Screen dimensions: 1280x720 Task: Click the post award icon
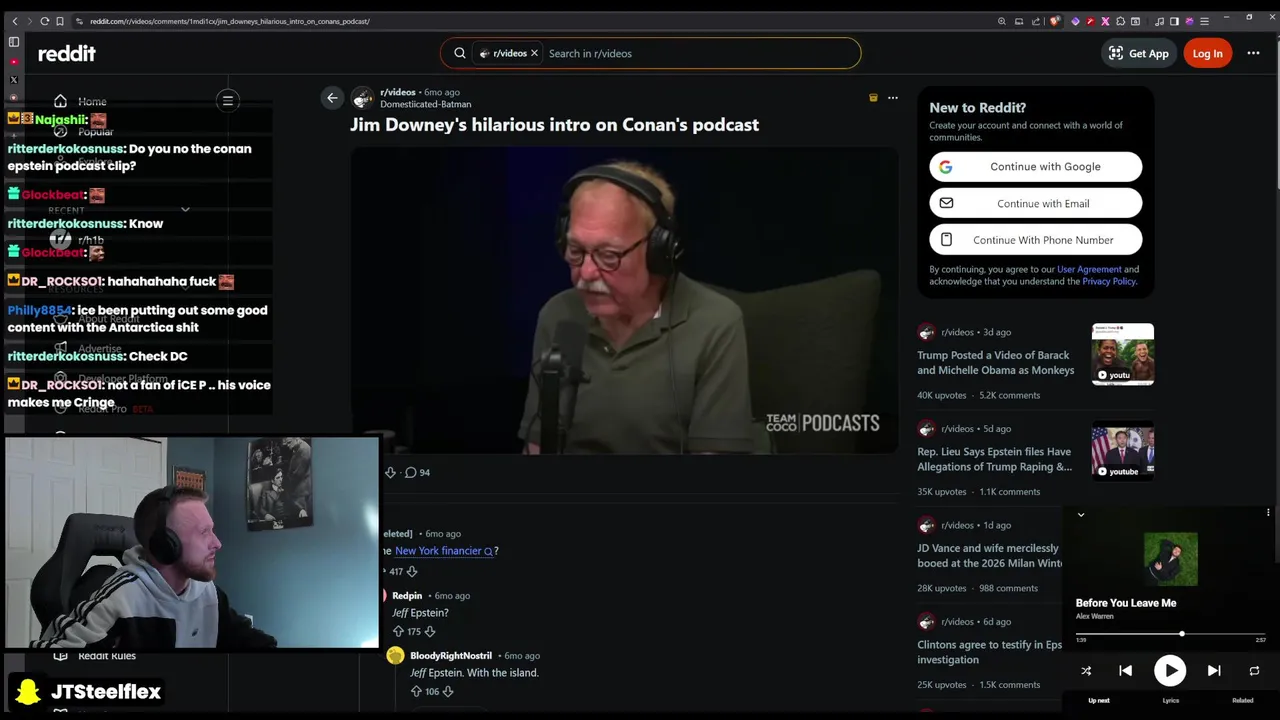(873, 98)
